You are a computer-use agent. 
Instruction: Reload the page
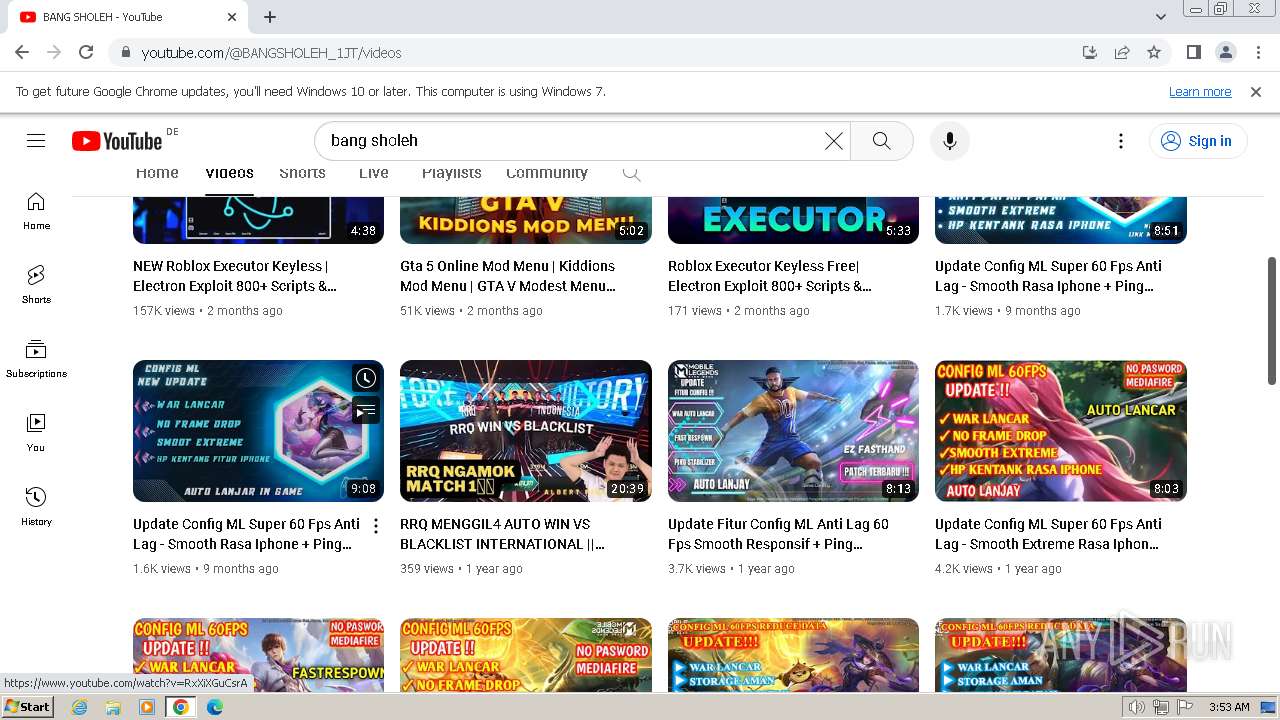[x=86, y=52]
